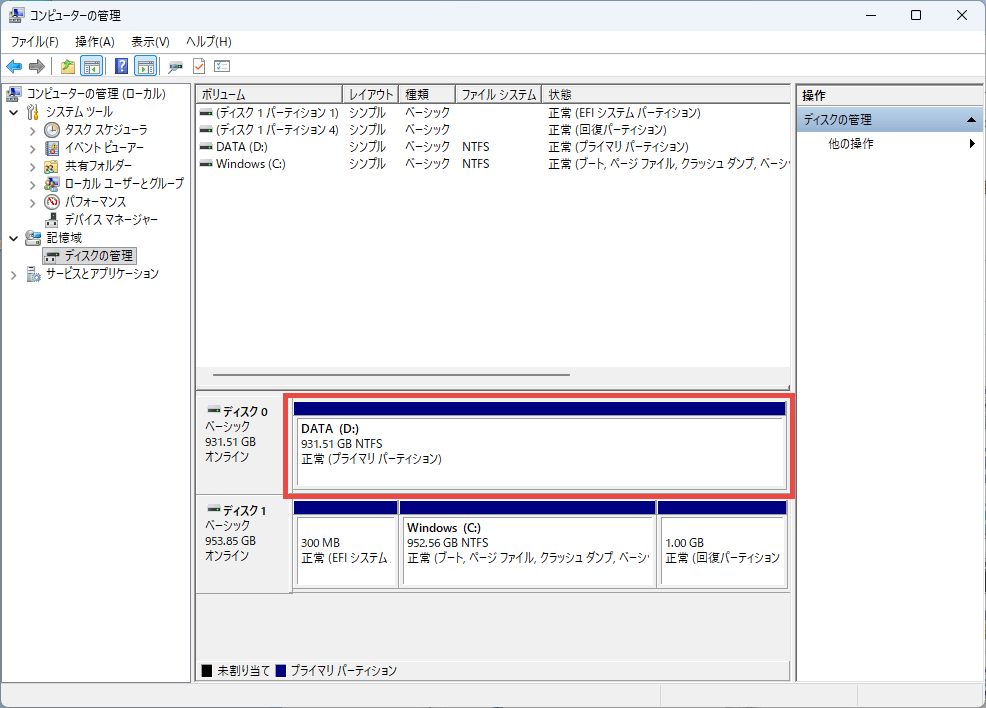
Task: Click the blue Back arrow in toolbar
Action: click(14, 67)
